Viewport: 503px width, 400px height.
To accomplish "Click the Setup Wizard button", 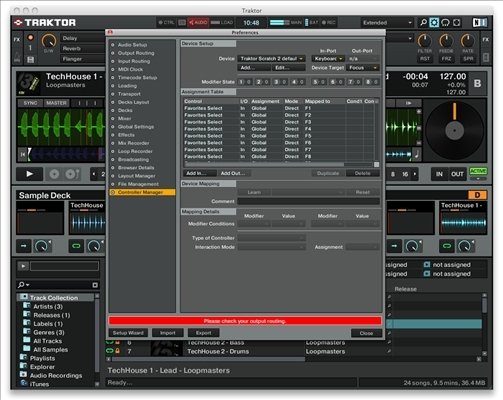I will (x=128, y=333).
